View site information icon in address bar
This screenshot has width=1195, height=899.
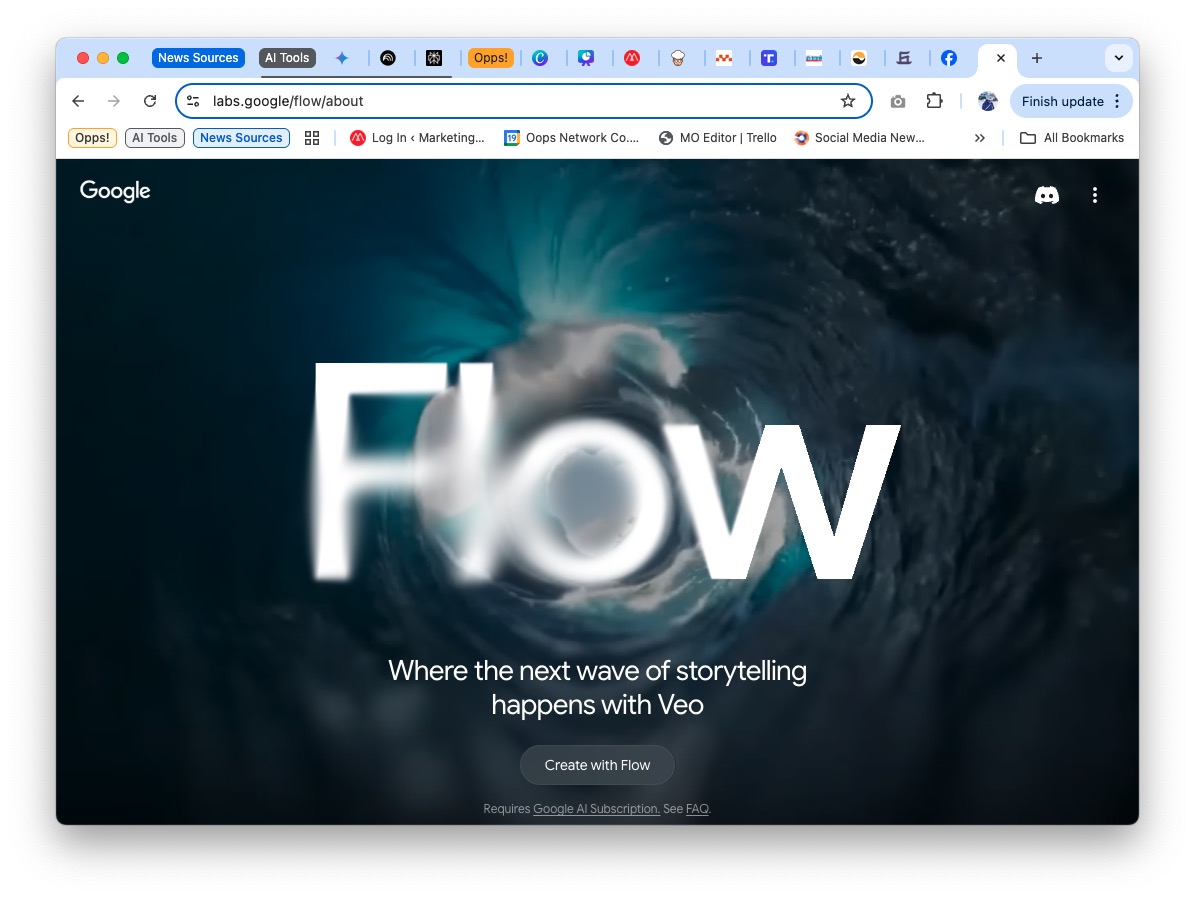coord(194,101)
